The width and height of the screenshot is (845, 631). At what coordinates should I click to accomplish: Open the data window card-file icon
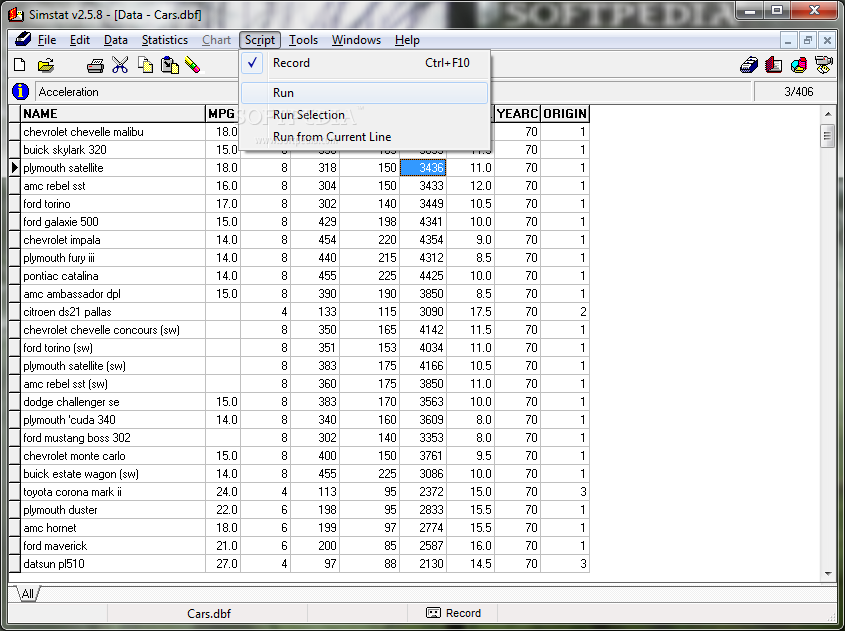(749, 65)
